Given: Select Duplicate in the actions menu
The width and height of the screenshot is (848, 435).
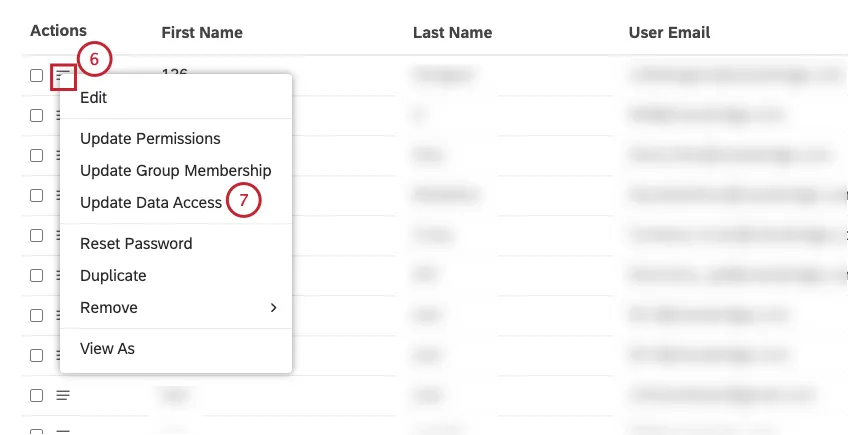Looking at the screenshot, I should (113, 276).
